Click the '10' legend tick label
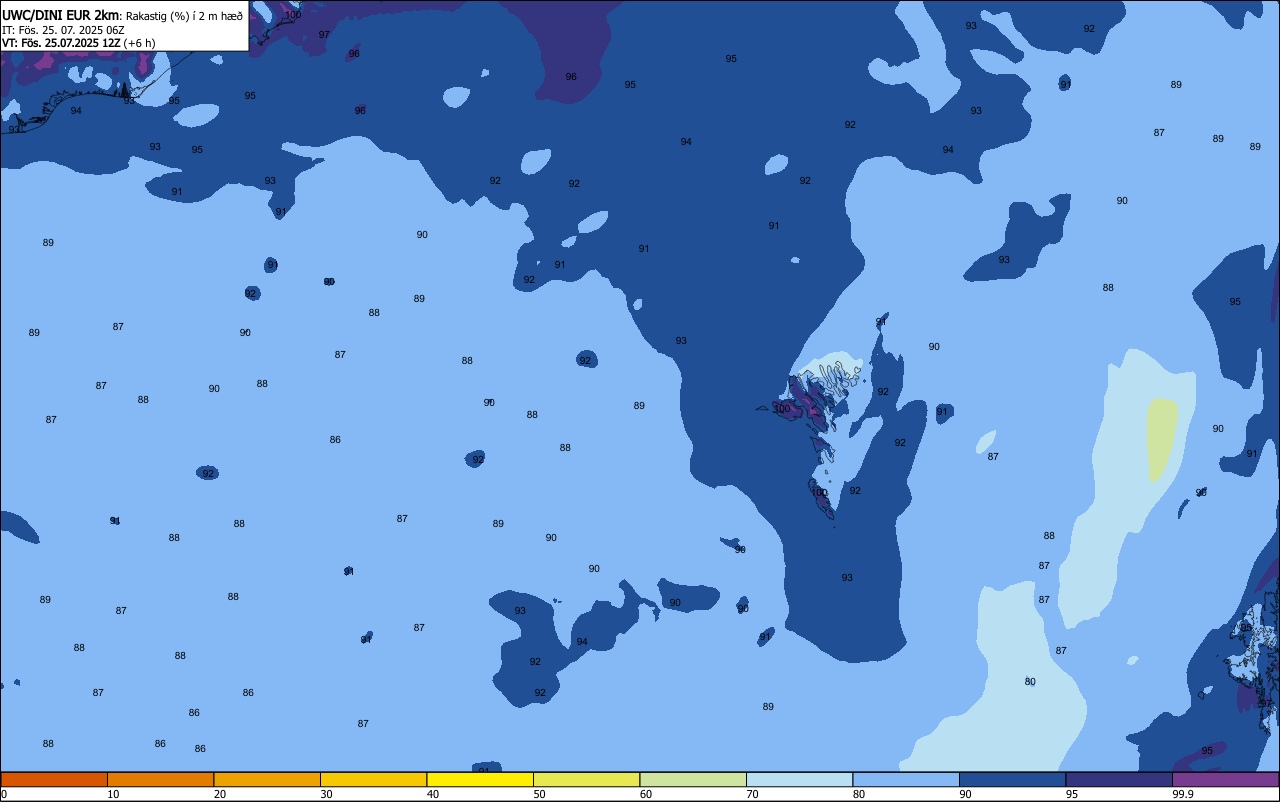1280x802 pixels. click(x=113, y=794)
